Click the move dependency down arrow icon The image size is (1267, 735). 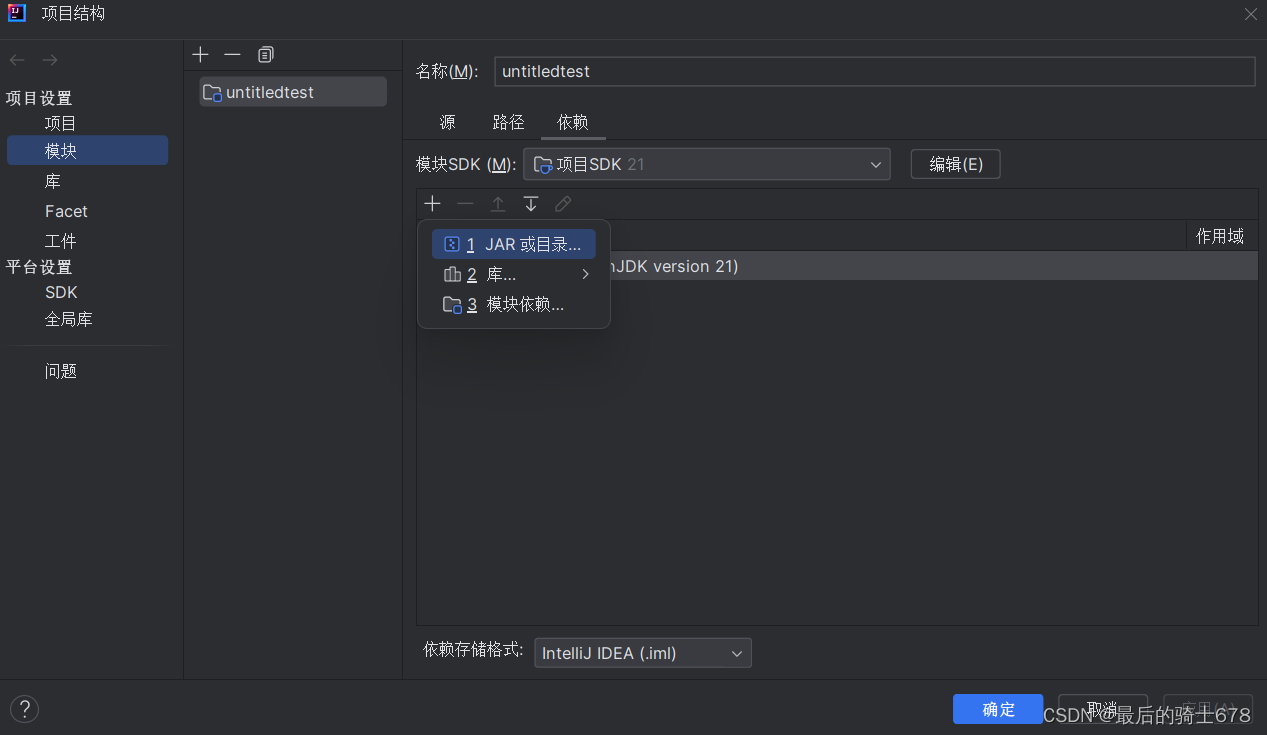[x=530, y=203]
